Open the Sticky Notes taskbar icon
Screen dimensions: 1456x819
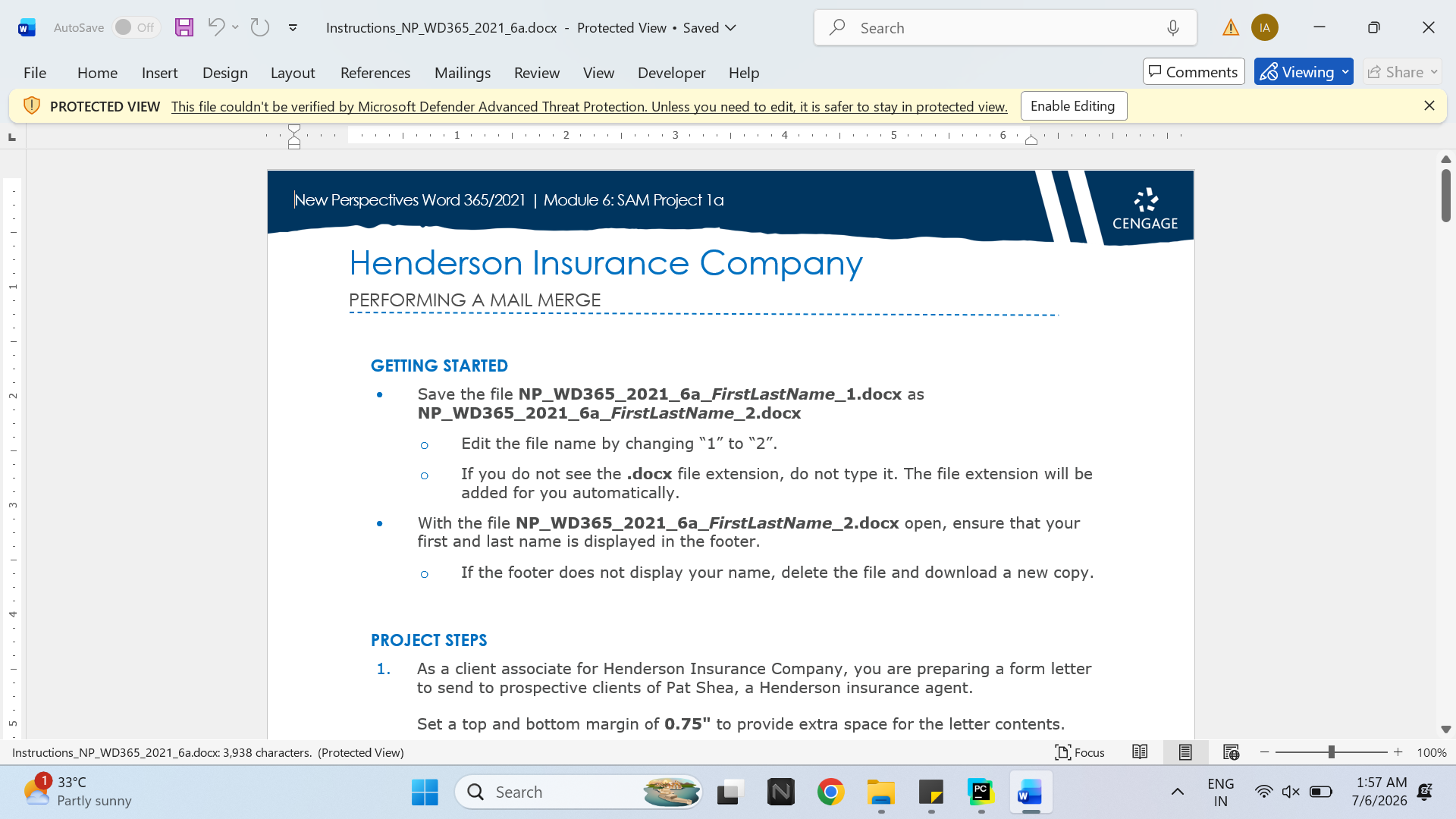point(930,792)
